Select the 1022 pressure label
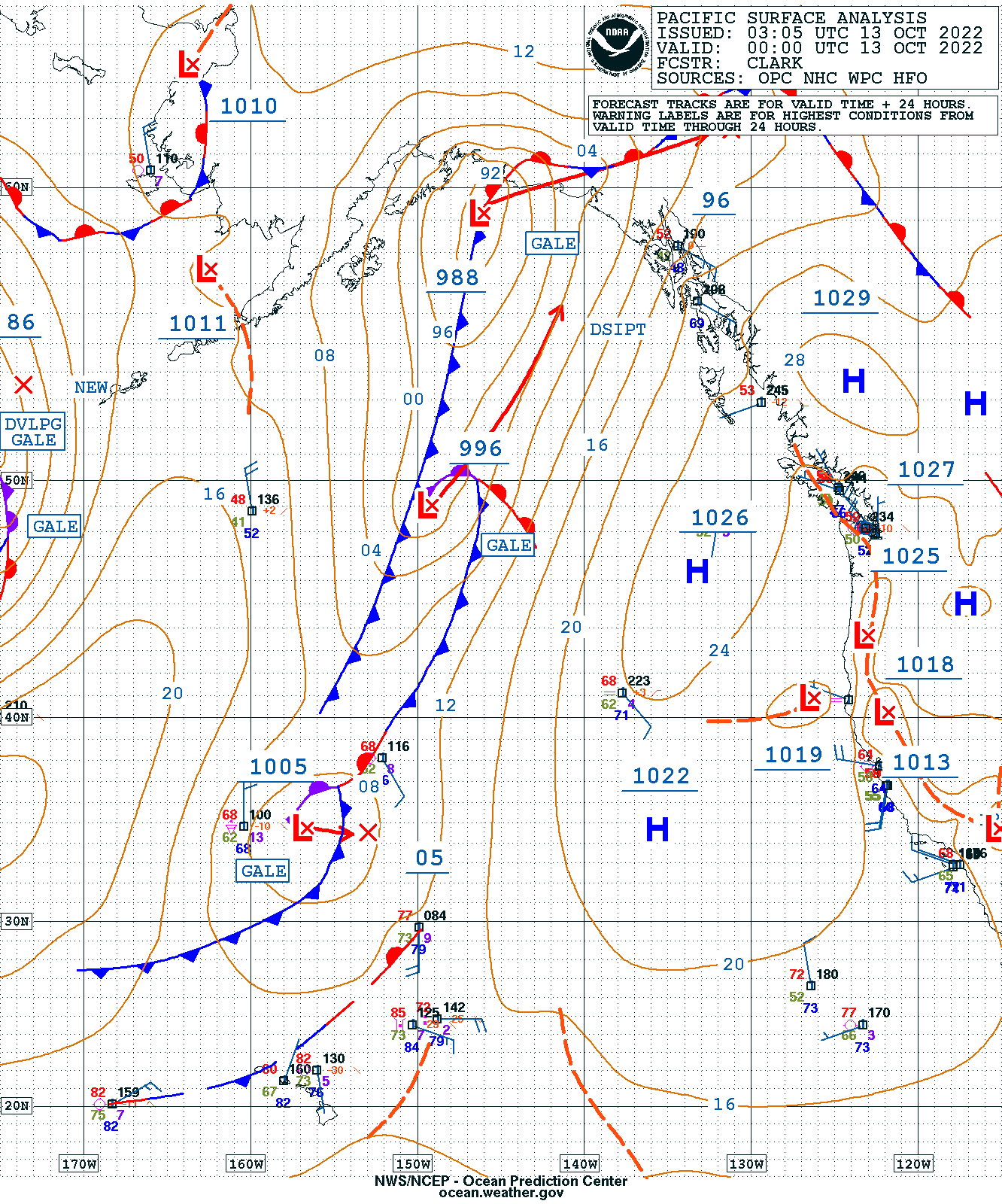This screenshot has height=1204, width=1002. point(661,777)
